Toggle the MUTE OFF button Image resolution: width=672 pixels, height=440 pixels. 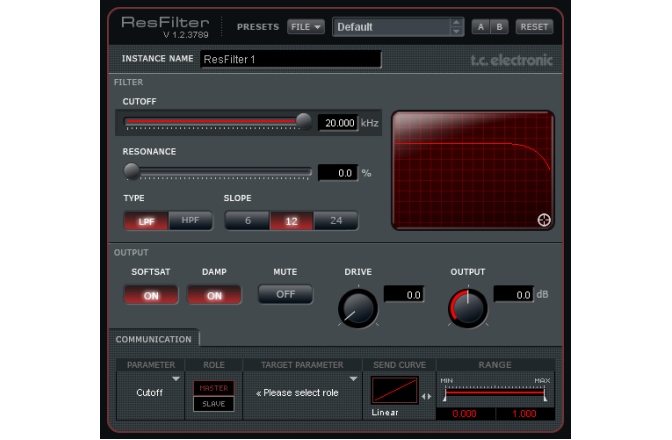tap(285, 294)
